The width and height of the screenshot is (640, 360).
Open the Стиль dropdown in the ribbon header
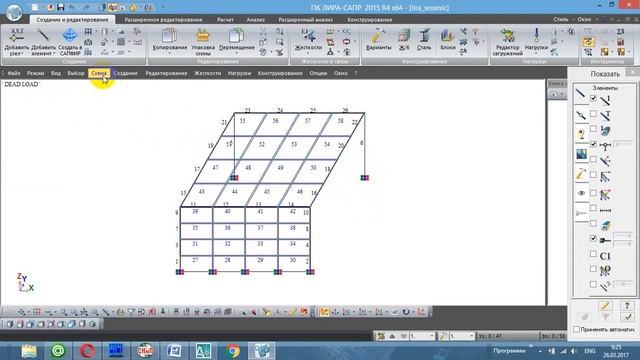563,19
